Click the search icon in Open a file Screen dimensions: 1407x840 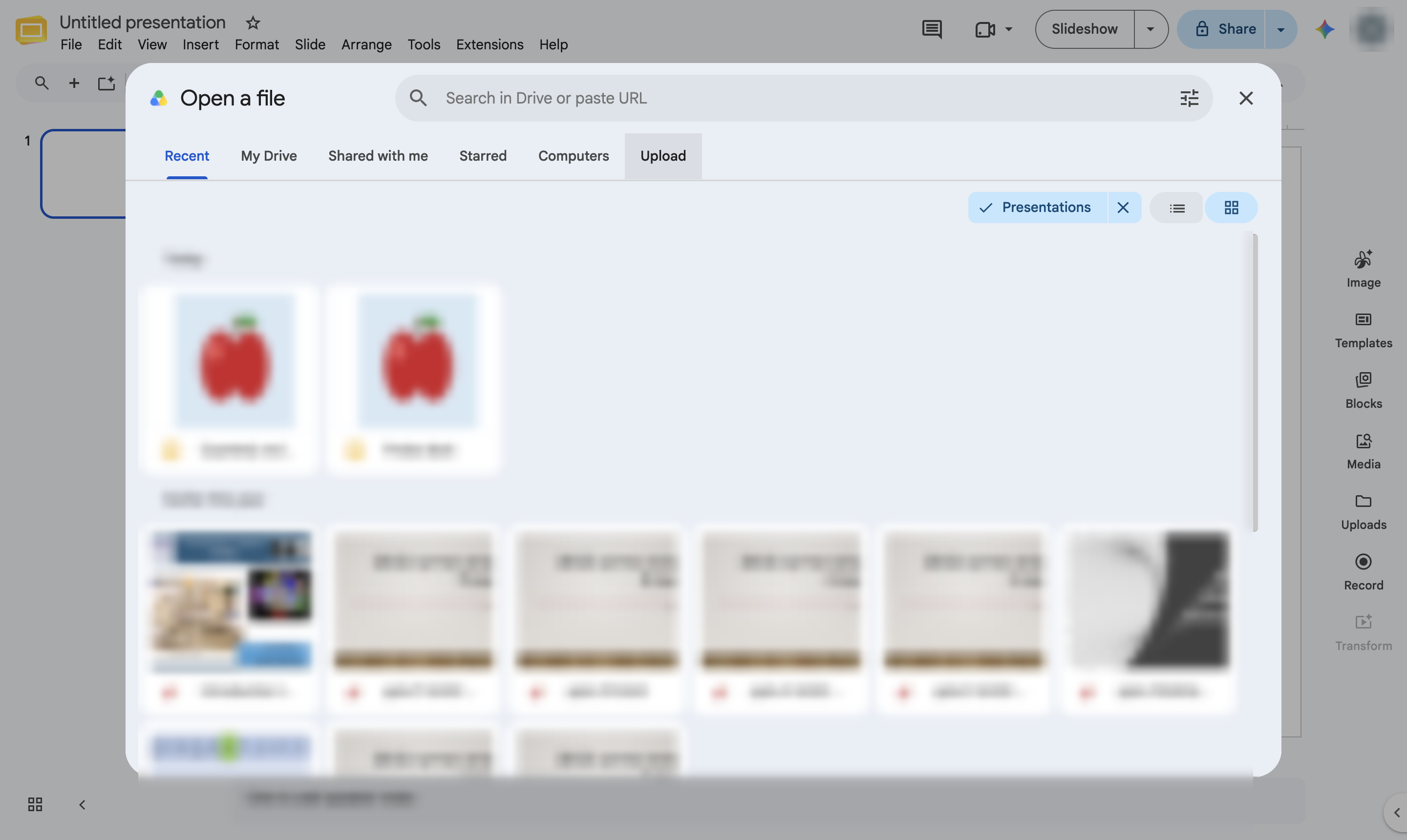click(x=418, y=98)
